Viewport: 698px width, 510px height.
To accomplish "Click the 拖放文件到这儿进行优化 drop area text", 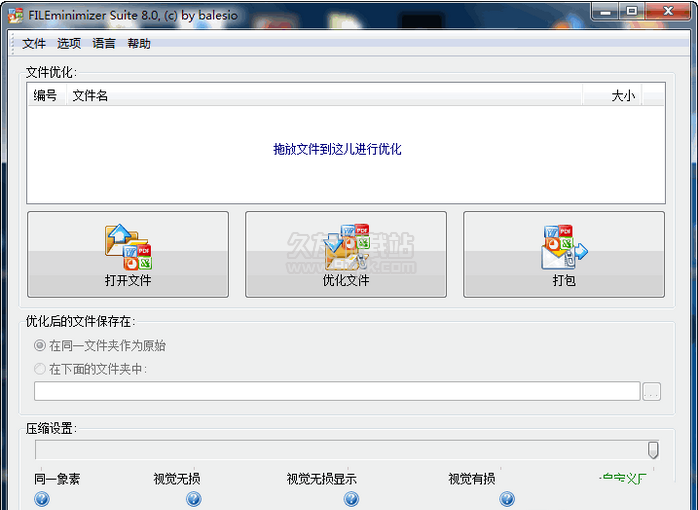I will click(x=337, y=149).
